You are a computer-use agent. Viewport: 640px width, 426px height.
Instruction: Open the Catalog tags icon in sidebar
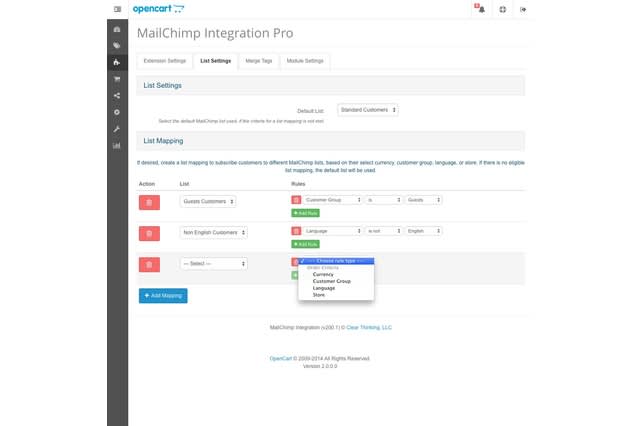pos(117,46)
